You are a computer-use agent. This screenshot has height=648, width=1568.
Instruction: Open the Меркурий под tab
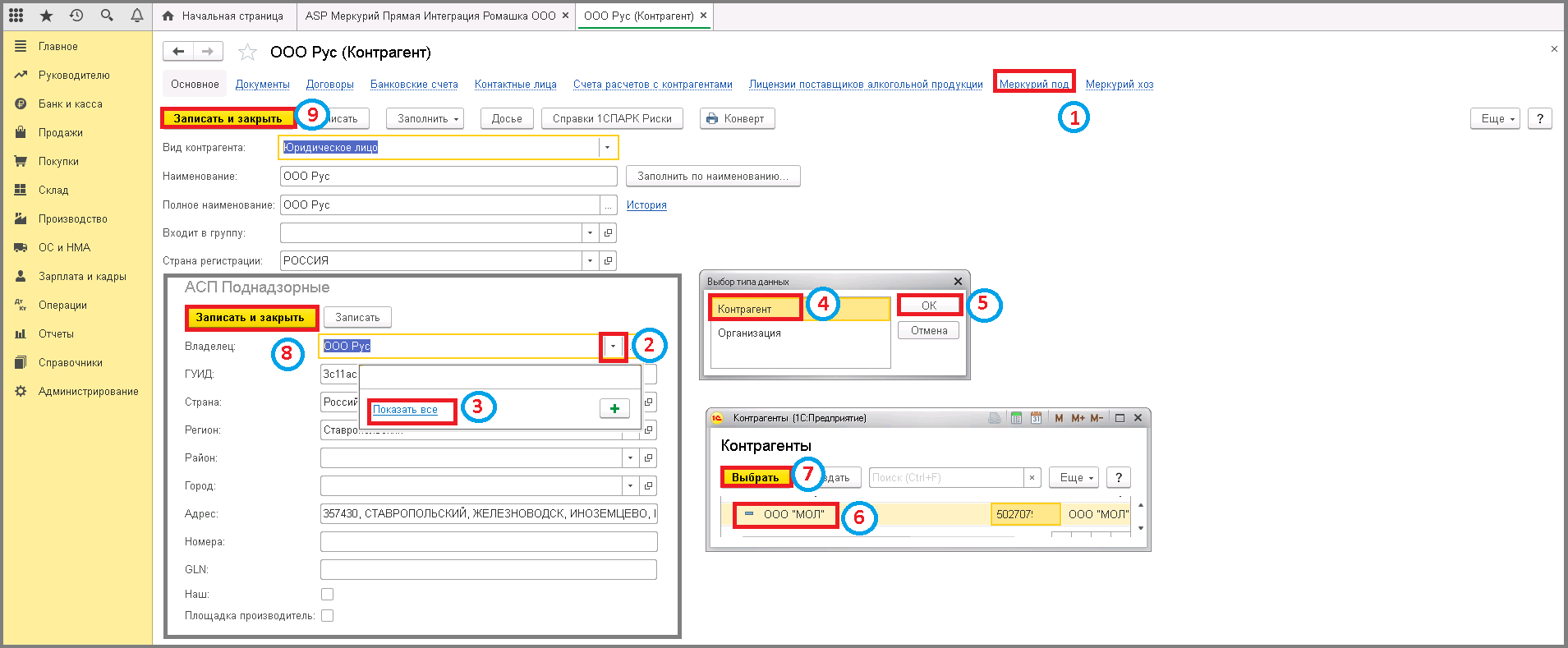(x=1034, y=84)
